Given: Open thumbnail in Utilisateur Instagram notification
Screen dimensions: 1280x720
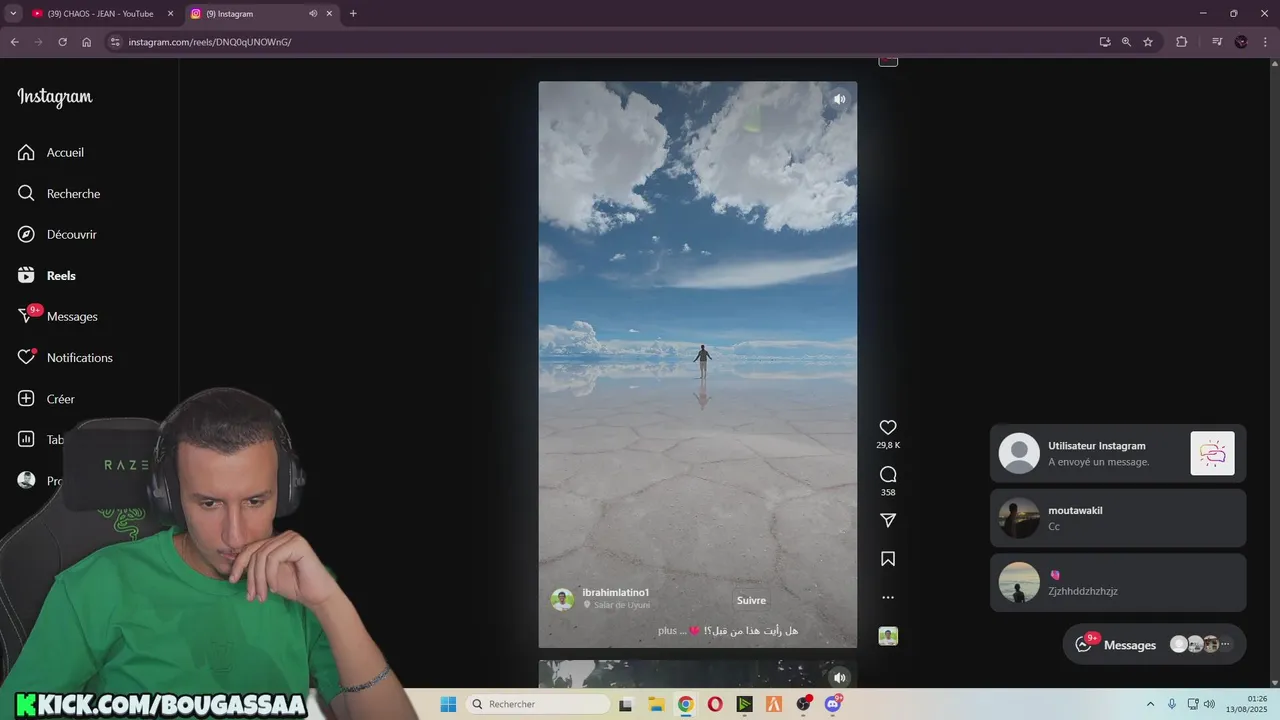Looking at the screenshot, I should [x=1212, y=454].
